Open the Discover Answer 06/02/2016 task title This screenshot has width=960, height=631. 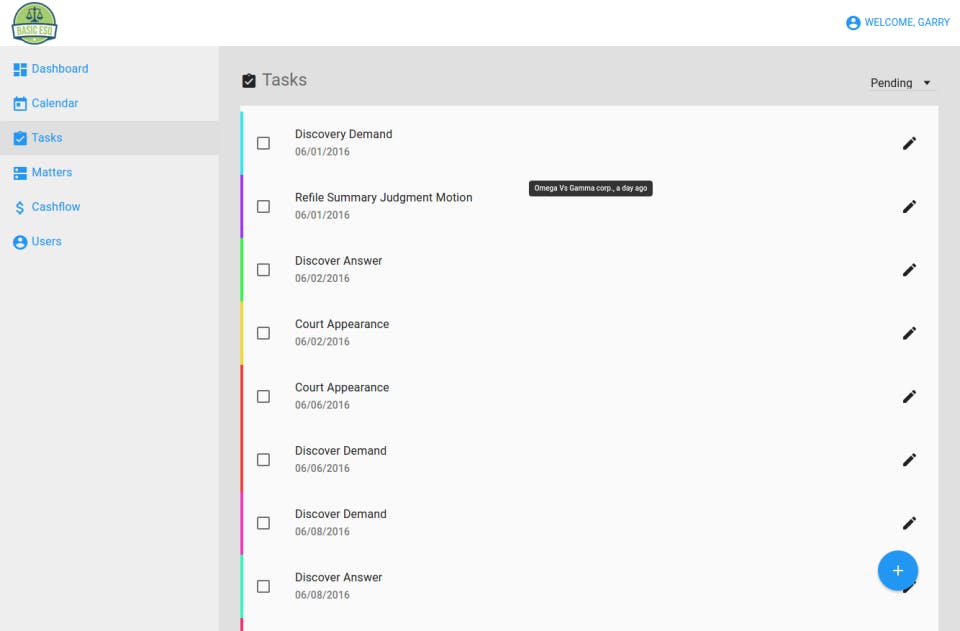coord(338,261)
